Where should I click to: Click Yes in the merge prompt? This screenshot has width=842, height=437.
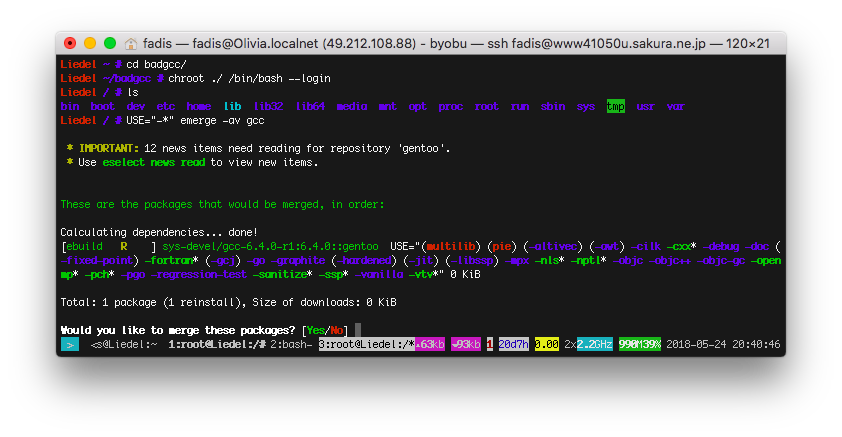tap(316, 330)
